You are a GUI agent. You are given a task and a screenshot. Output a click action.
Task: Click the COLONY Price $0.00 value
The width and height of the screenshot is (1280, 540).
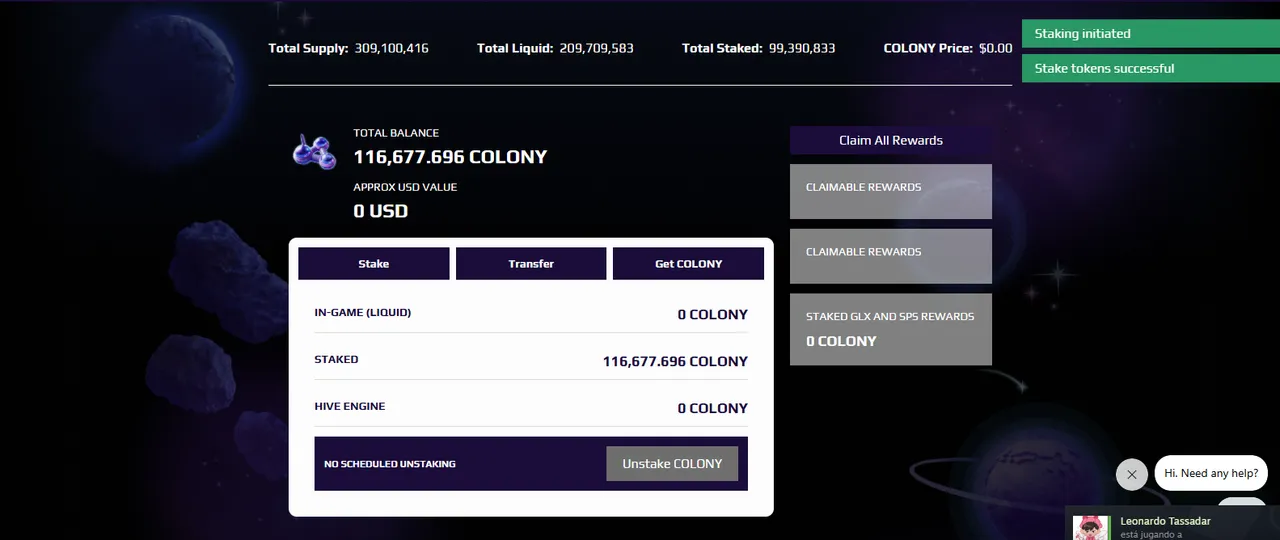point(995,48)
